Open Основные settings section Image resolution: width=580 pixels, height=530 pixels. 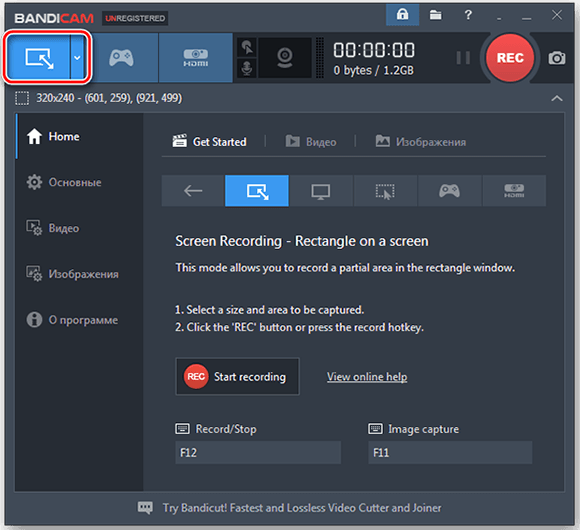click(x=80, y=182)
